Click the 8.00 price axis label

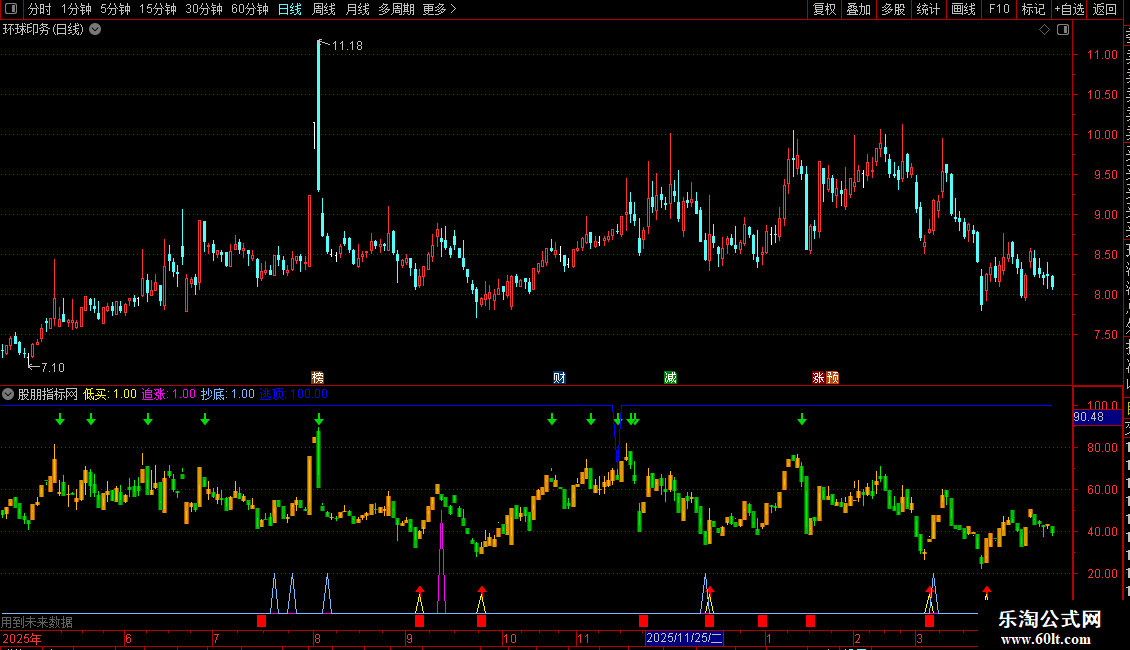point(1105,295)
